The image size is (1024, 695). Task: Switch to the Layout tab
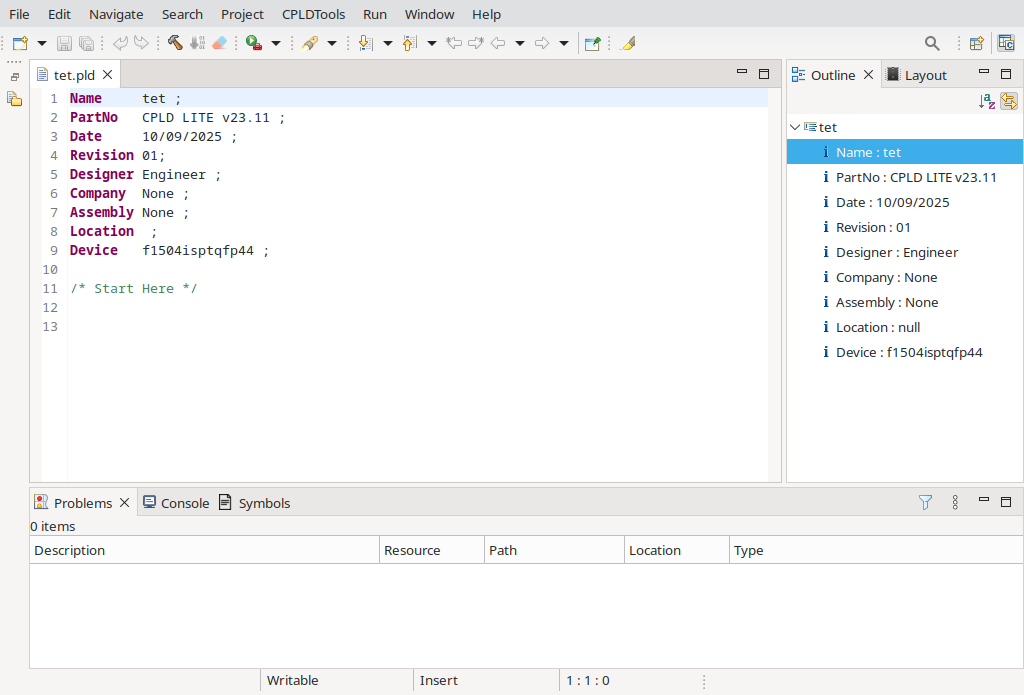click(916, 75)
